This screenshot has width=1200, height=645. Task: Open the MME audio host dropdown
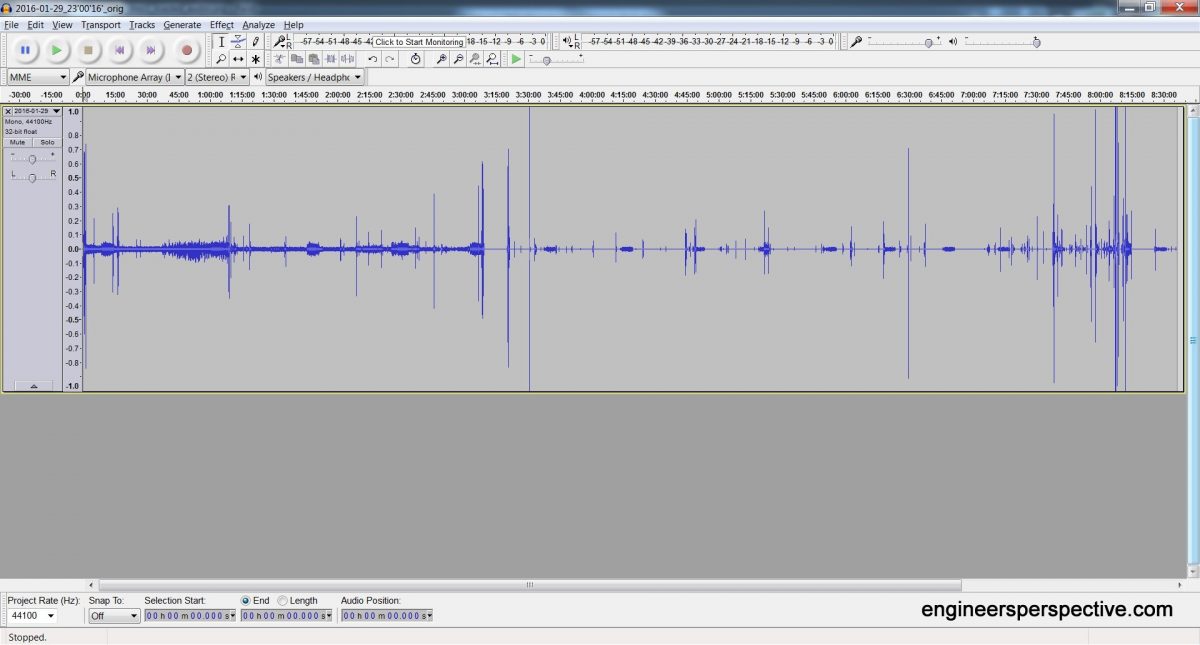[x=37, y=77]
